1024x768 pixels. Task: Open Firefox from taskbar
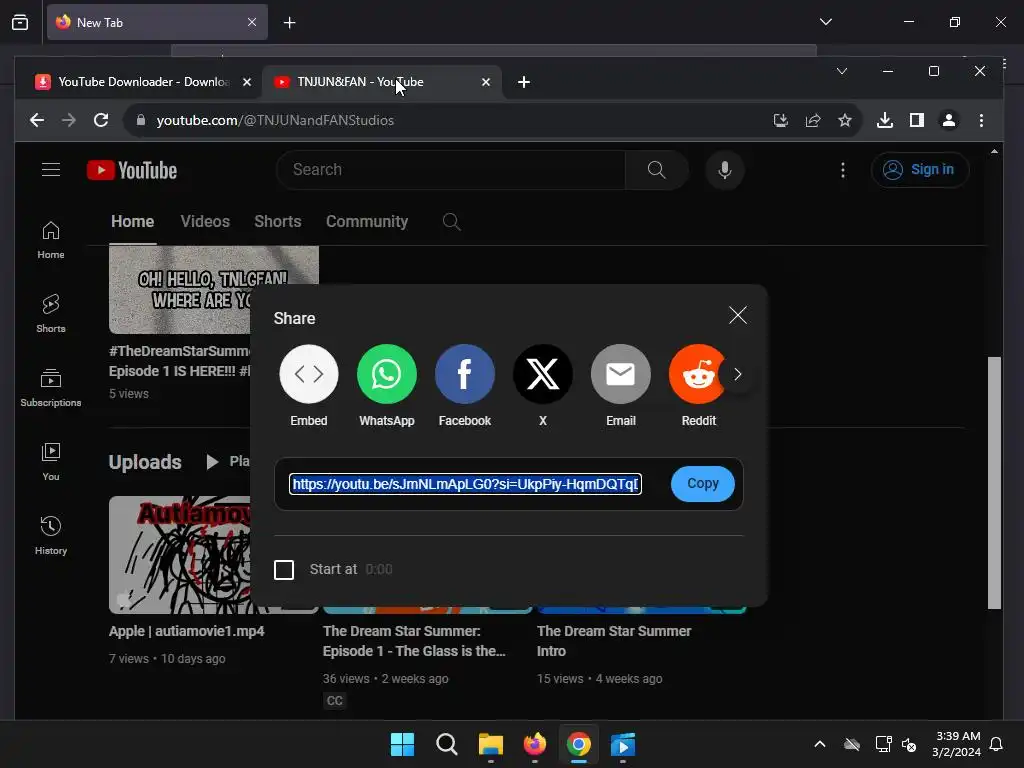coord(535,744)
